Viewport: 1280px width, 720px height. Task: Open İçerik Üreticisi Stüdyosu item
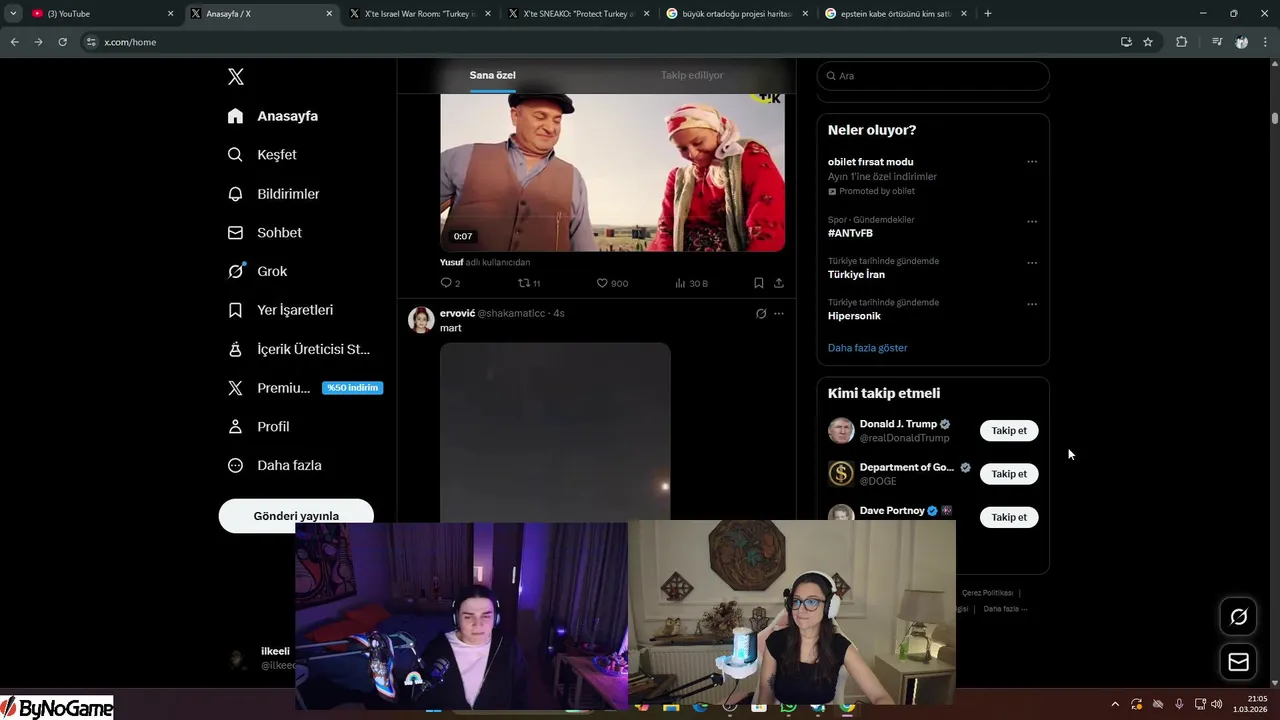coord(299,349)
